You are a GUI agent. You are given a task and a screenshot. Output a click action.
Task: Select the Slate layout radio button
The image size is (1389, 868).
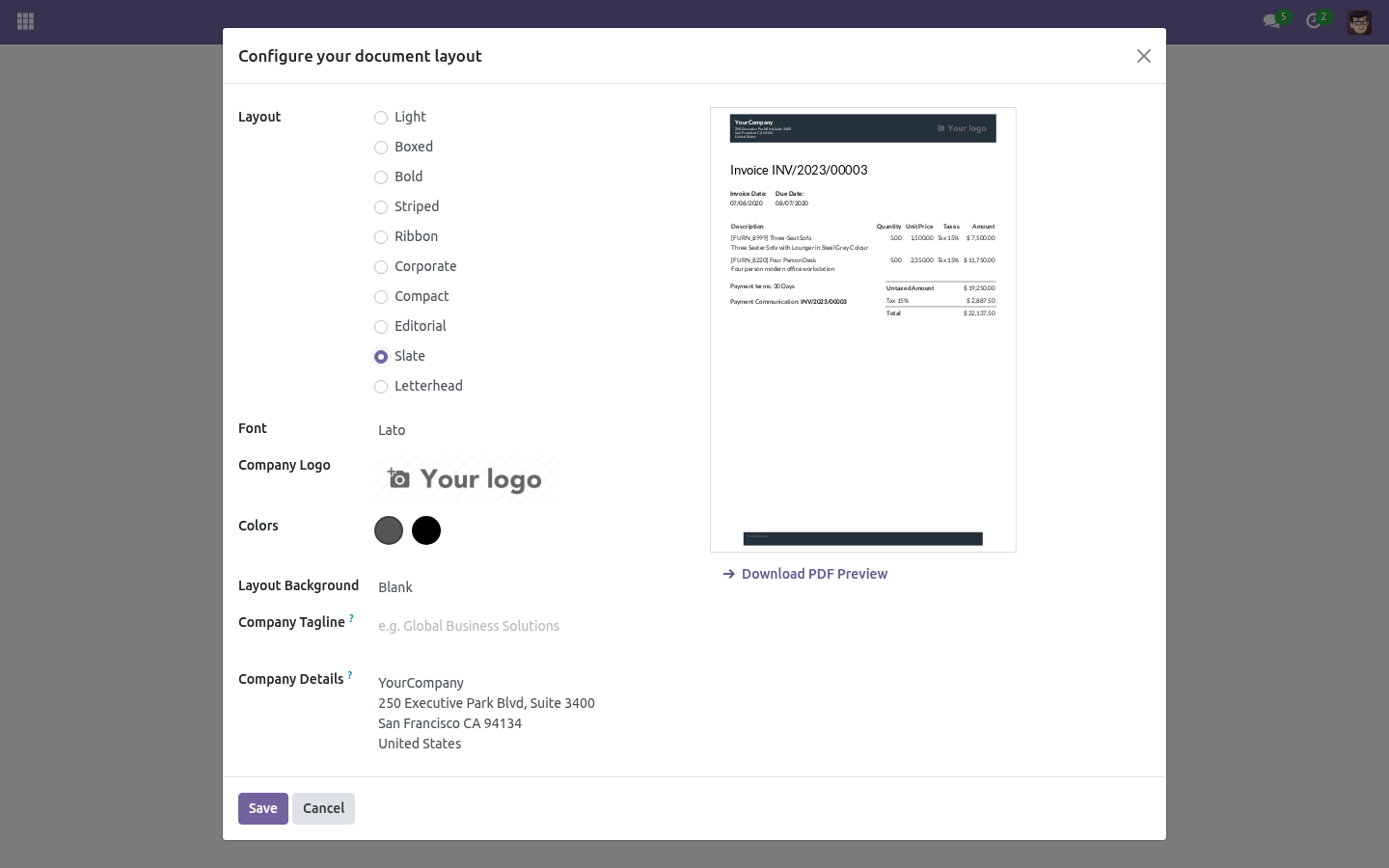coord(381,357)
